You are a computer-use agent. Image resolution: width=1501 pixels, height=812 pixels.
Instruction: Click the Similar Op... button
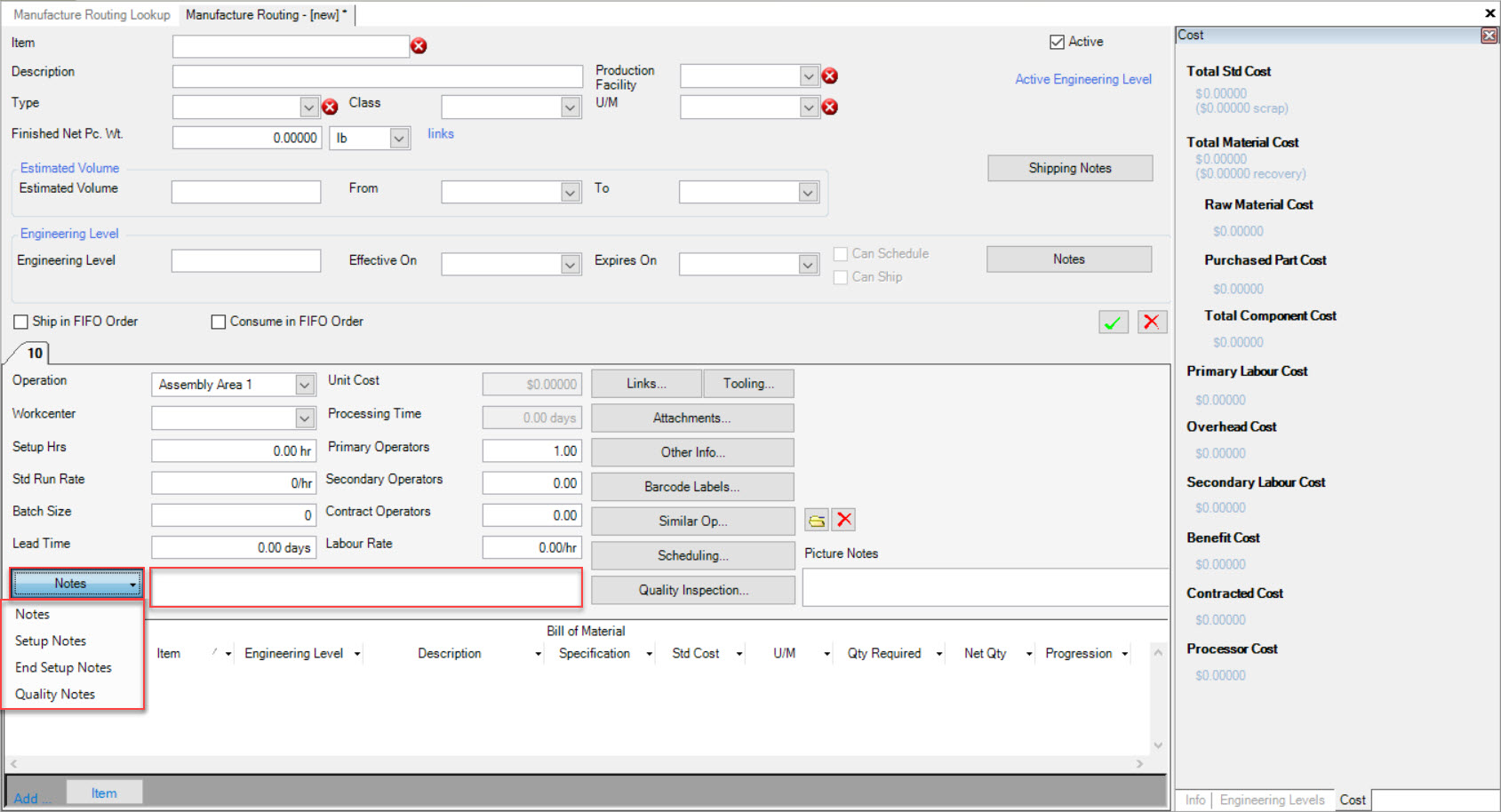point(692,521)
